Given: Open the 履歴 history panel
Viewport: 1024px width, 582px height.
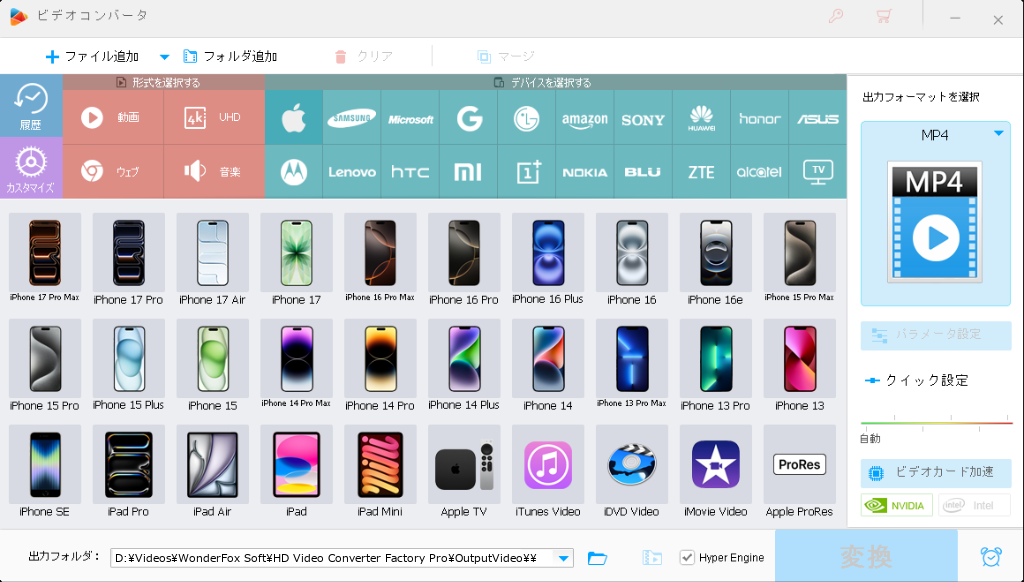Looking at the screenshot, I should click(x=31, y=106).
